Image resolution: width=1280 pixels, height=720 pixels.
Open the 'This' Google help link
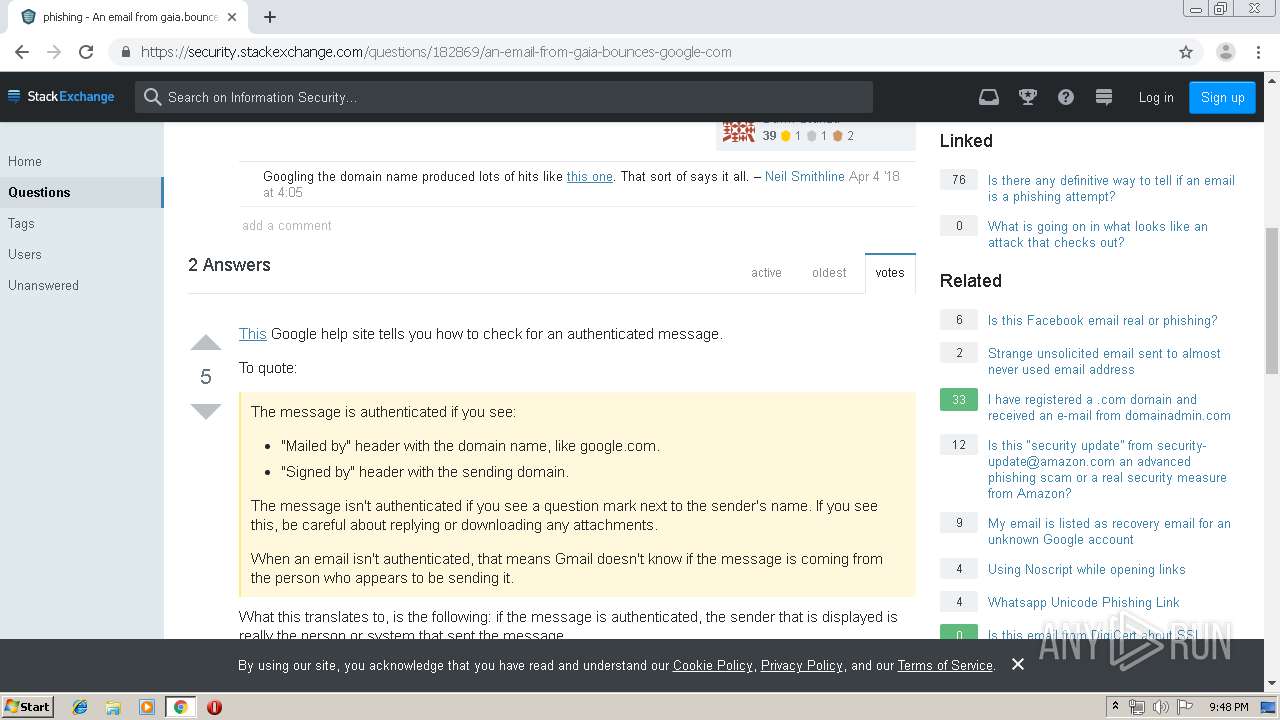(253, 334)
